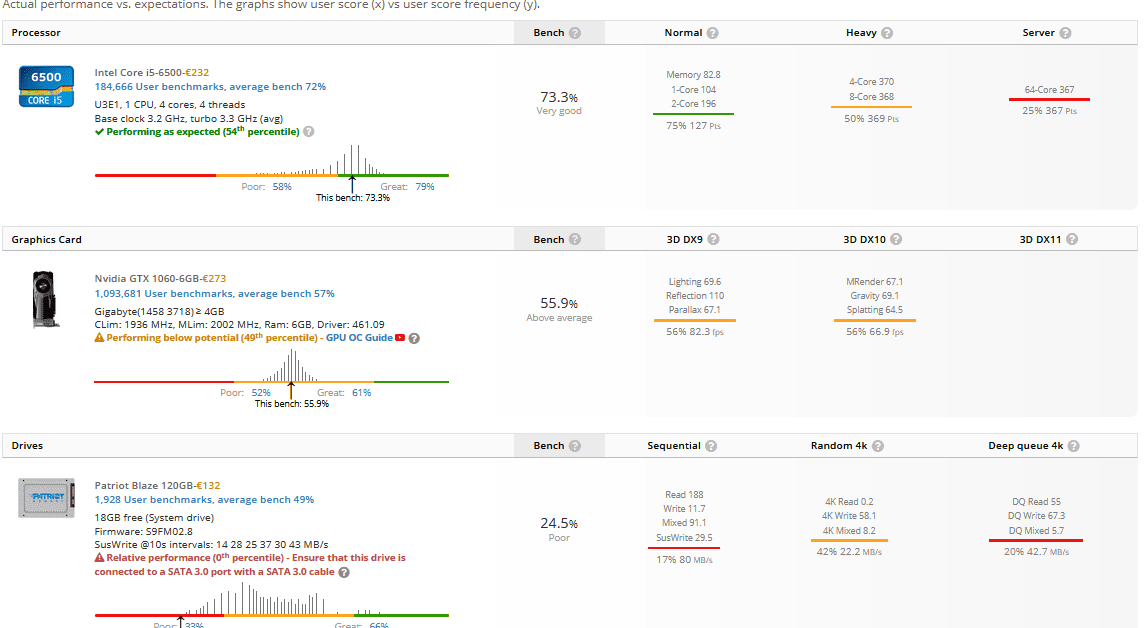Image resolution: width=1144 pixels, height=628 pixels.
Task: Click the drive score distribution histogram
Action: click(x=271, y=600)
